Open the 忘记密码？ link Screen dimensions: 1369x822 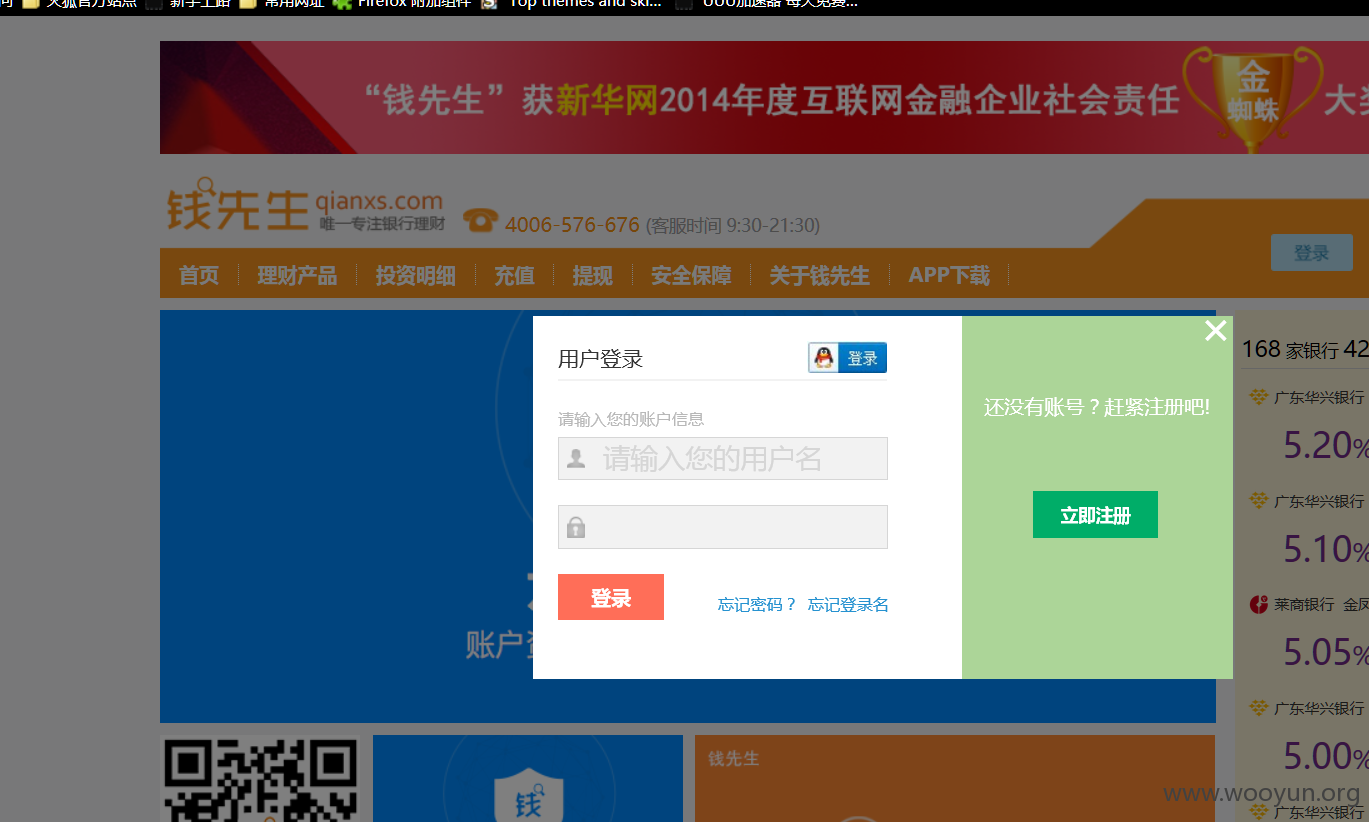click(757, 604)
